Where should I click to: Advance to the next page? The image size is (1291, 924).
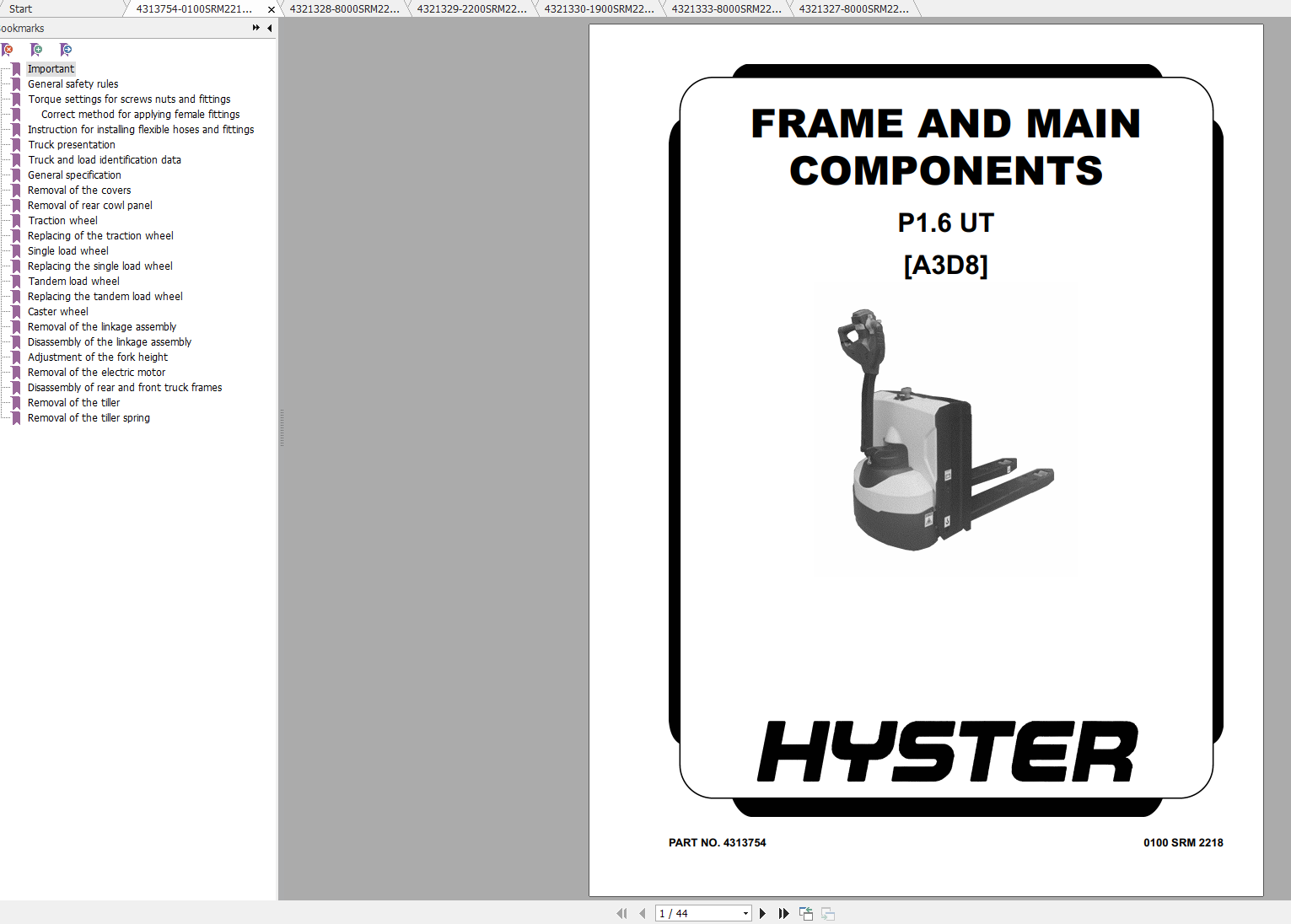(x=762, y=913)
